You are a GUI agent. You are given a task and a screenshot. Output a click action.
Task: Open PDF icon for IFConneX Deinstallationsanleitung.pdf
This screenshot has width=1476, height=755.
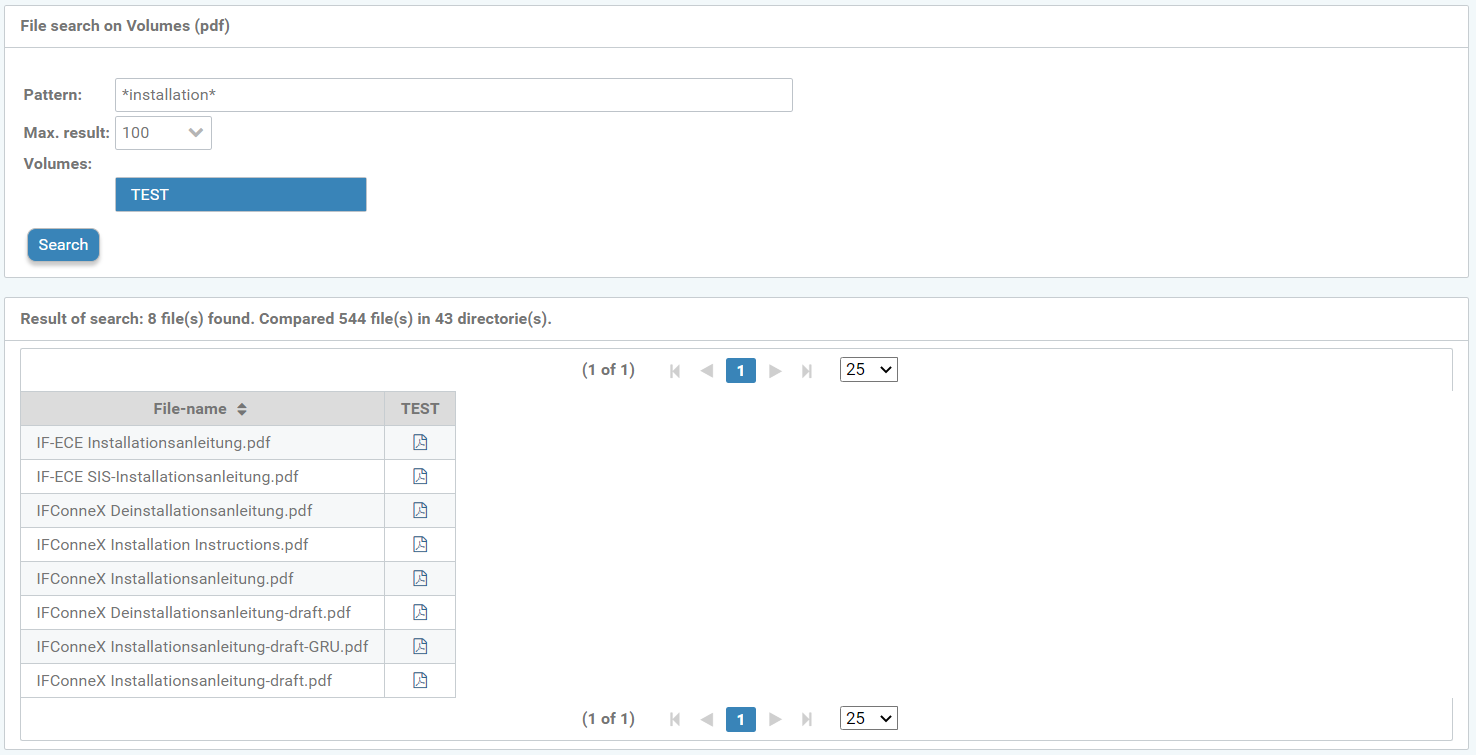(420, 510)
